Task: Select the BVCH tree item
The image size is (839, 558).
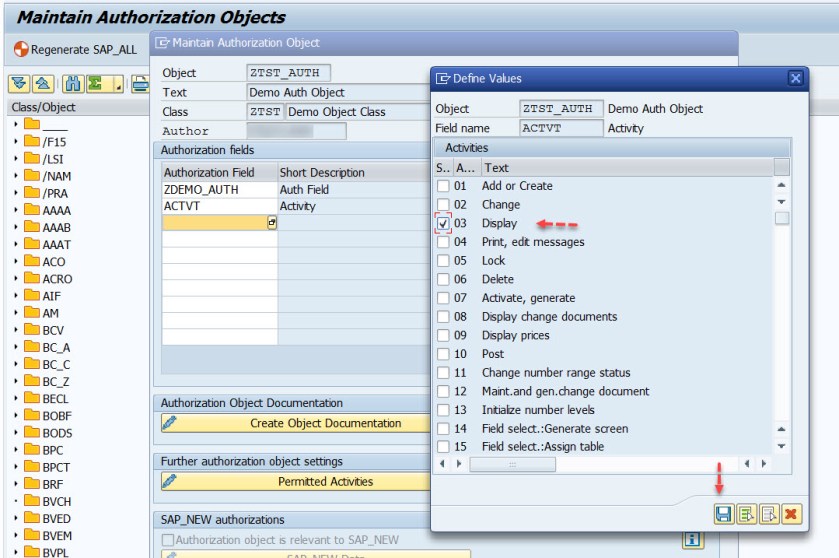Action: (x=57, y=501)
